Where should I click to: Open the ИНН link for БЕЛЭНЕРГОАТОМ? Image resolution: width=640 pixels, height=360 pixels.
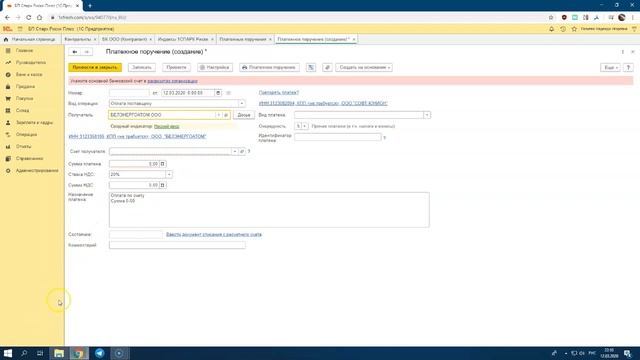137,136
